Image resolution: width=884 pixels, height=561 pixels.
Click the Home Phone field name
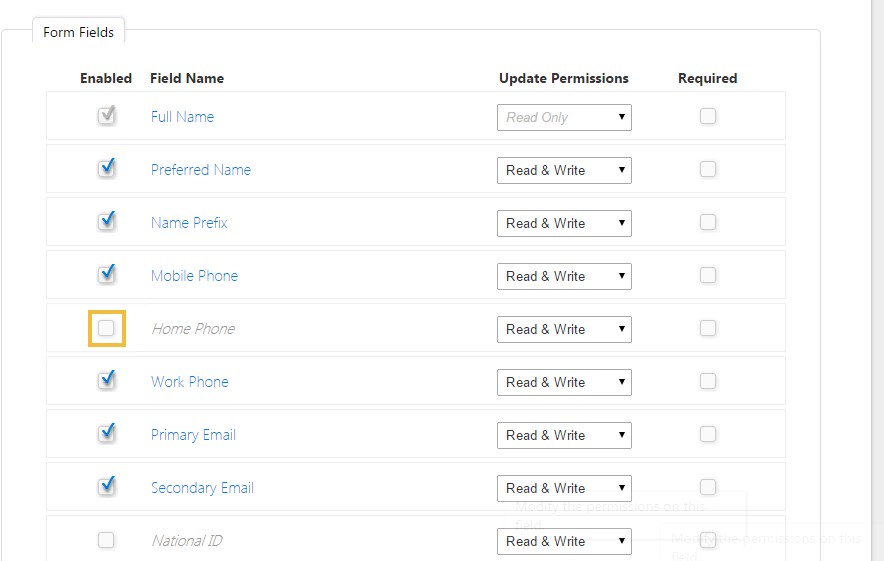(x=193, y=329)
